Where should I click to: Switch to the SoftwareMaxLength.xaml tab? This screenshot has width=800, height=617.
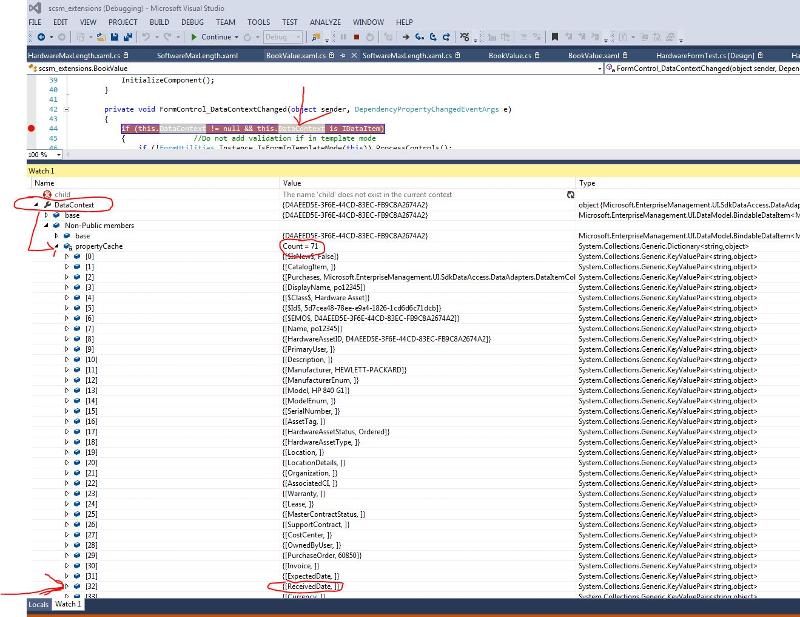click(x=197, y=55)
